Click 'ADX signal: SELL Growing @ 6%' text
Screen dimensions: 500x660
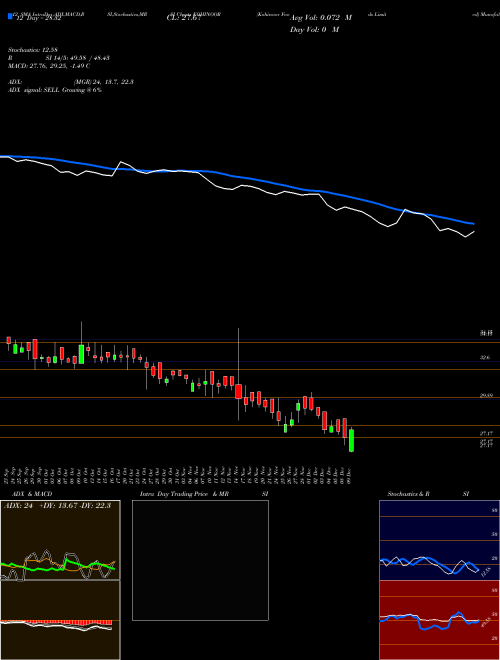pyautogui.click(x=55, y=90)
